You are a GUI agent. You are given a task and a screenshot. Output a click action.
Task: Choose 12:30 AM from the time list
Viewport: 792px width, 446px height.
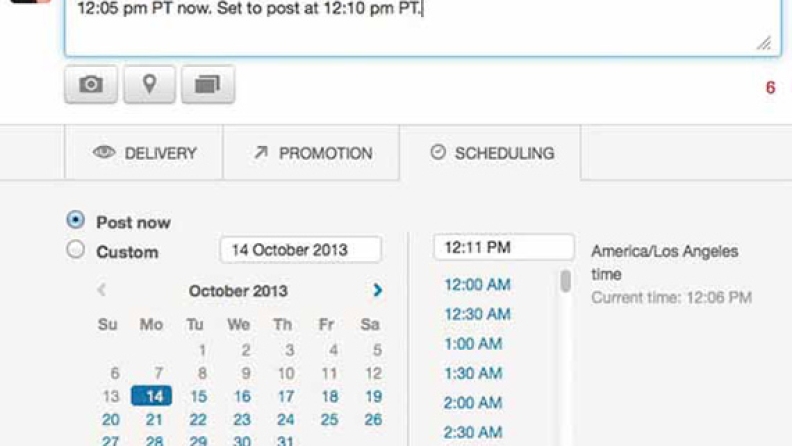pyautogui.click(x=477, y=314)
